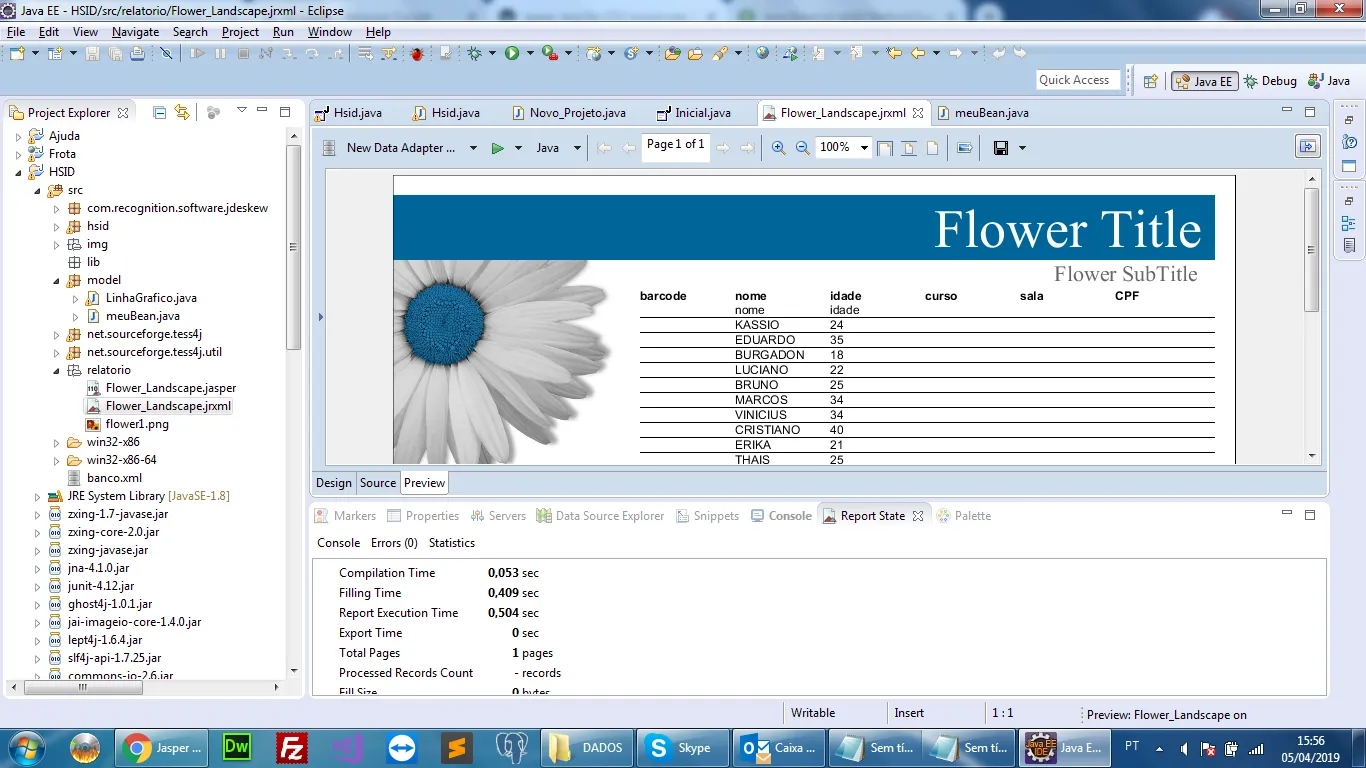Click the Errors (0) link
The image size is (1366, 768).
pos(394,543)
